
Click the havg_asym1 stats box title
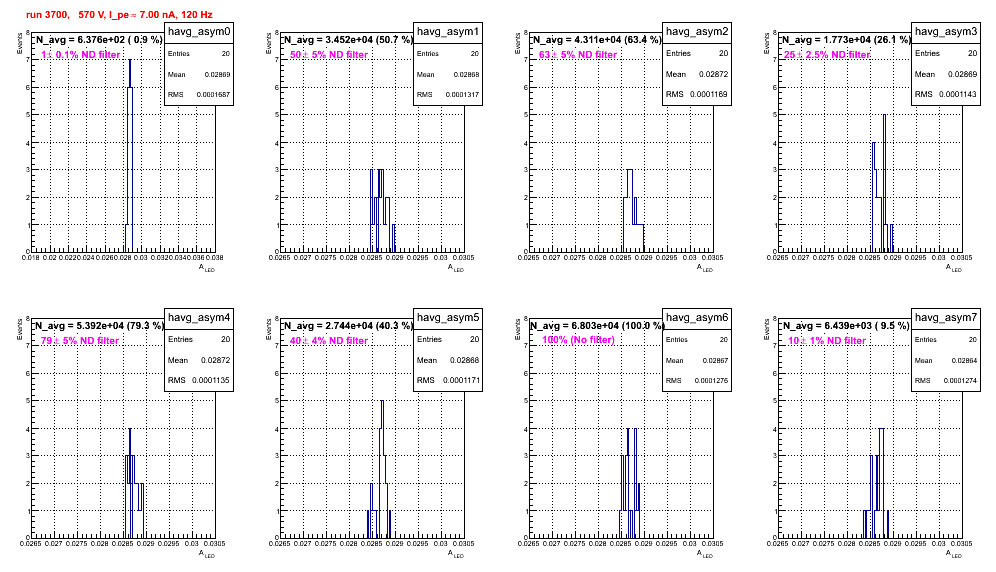[x=448, y=31]
